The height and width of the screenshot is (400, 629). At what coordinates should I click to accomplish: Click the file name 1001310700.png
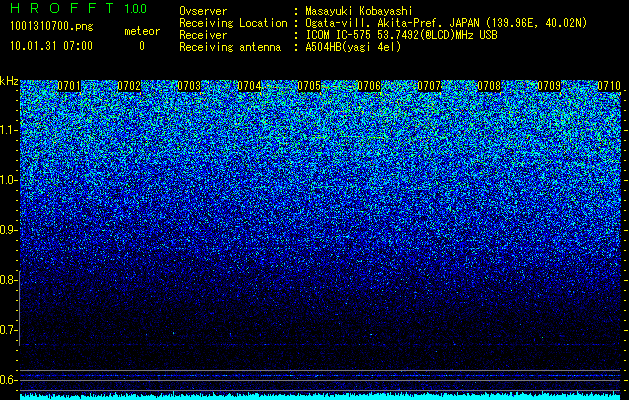52,27
